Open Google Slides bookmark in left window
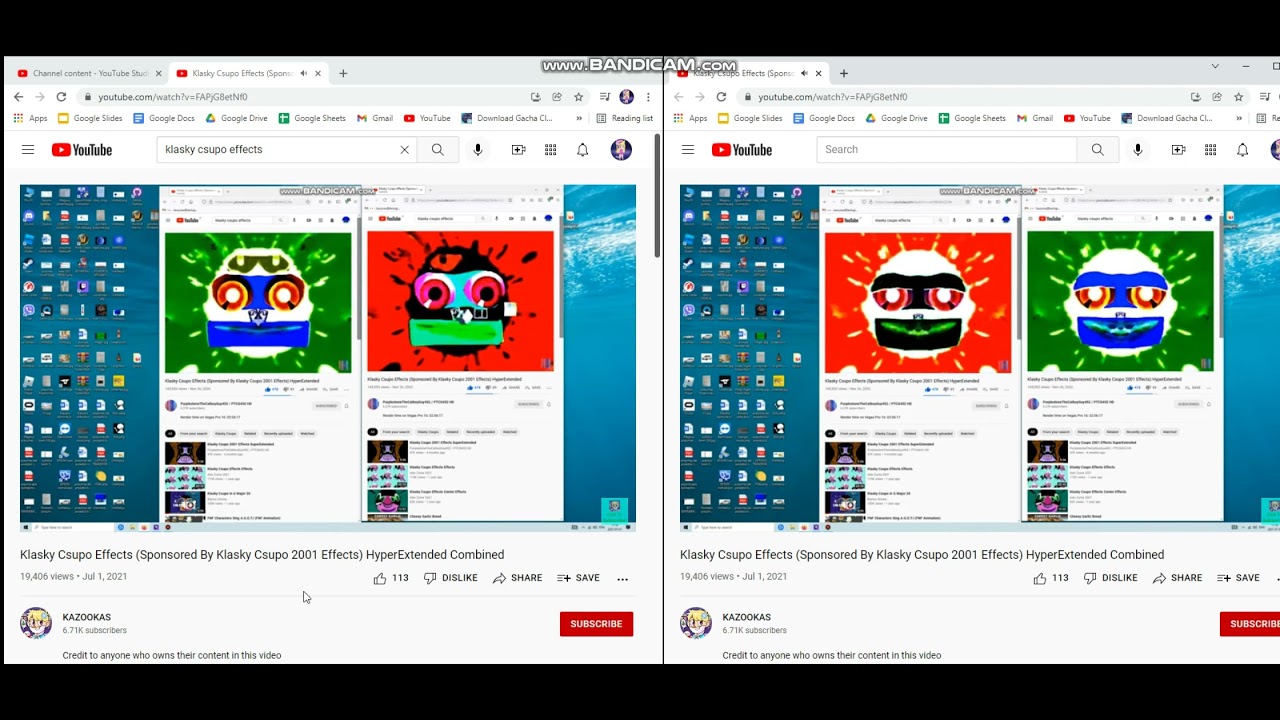The height and width of the screenshot is (720, 1280). tap(90, 118)
